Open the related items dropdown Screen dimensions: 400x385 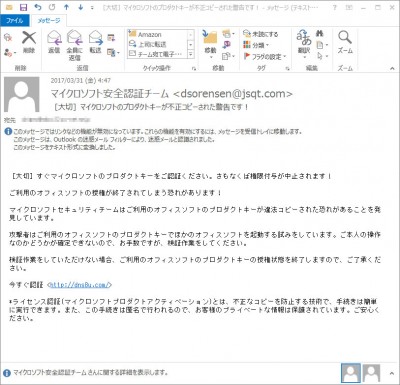pos(322,45)
